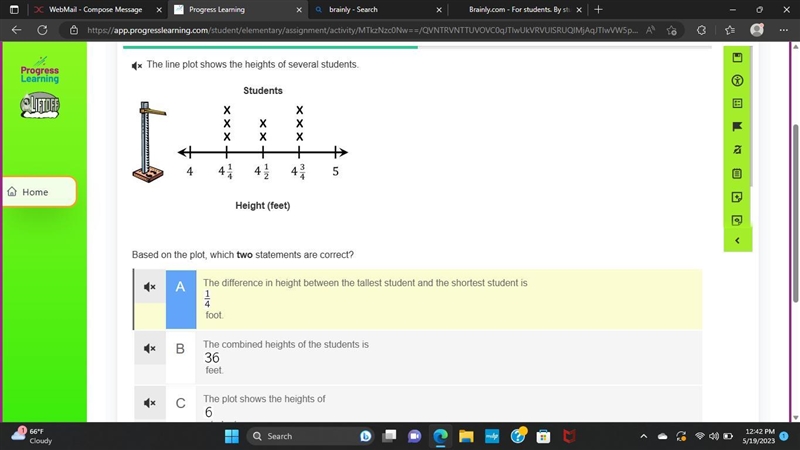Click the address bar URL
The width and height of the screenshot is (800, 450).
click(x=362, y=30)
